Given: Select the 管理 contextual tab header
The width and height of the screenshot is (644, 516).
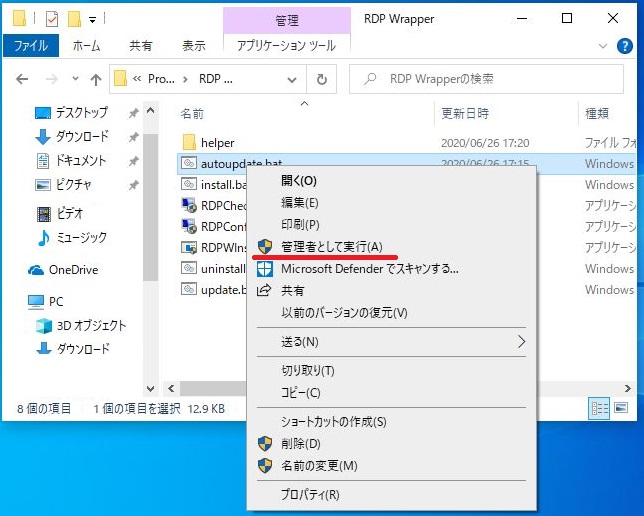Looking at the screenshot, I should coord(287,20).
